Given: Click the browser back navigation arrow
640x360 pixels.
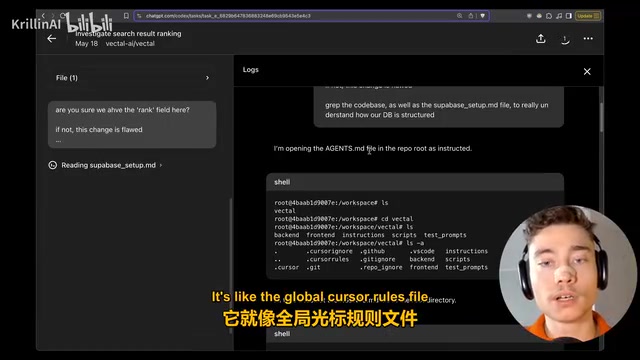Looking at the screenshot, I should 43,16.
